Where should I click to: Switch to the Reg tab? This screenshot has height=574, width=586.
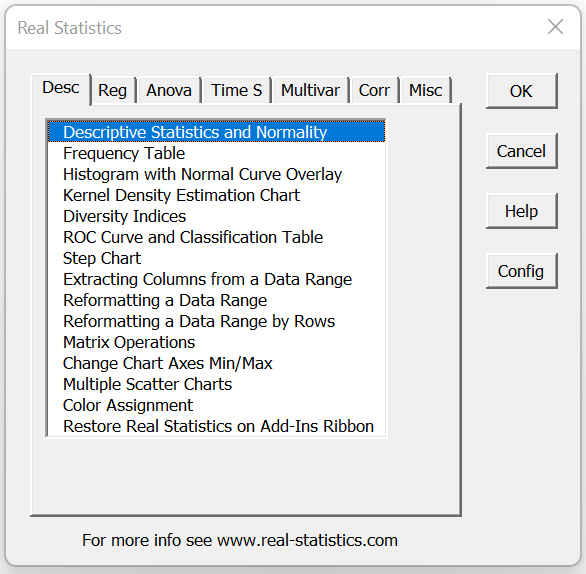(x=113, y=90)
